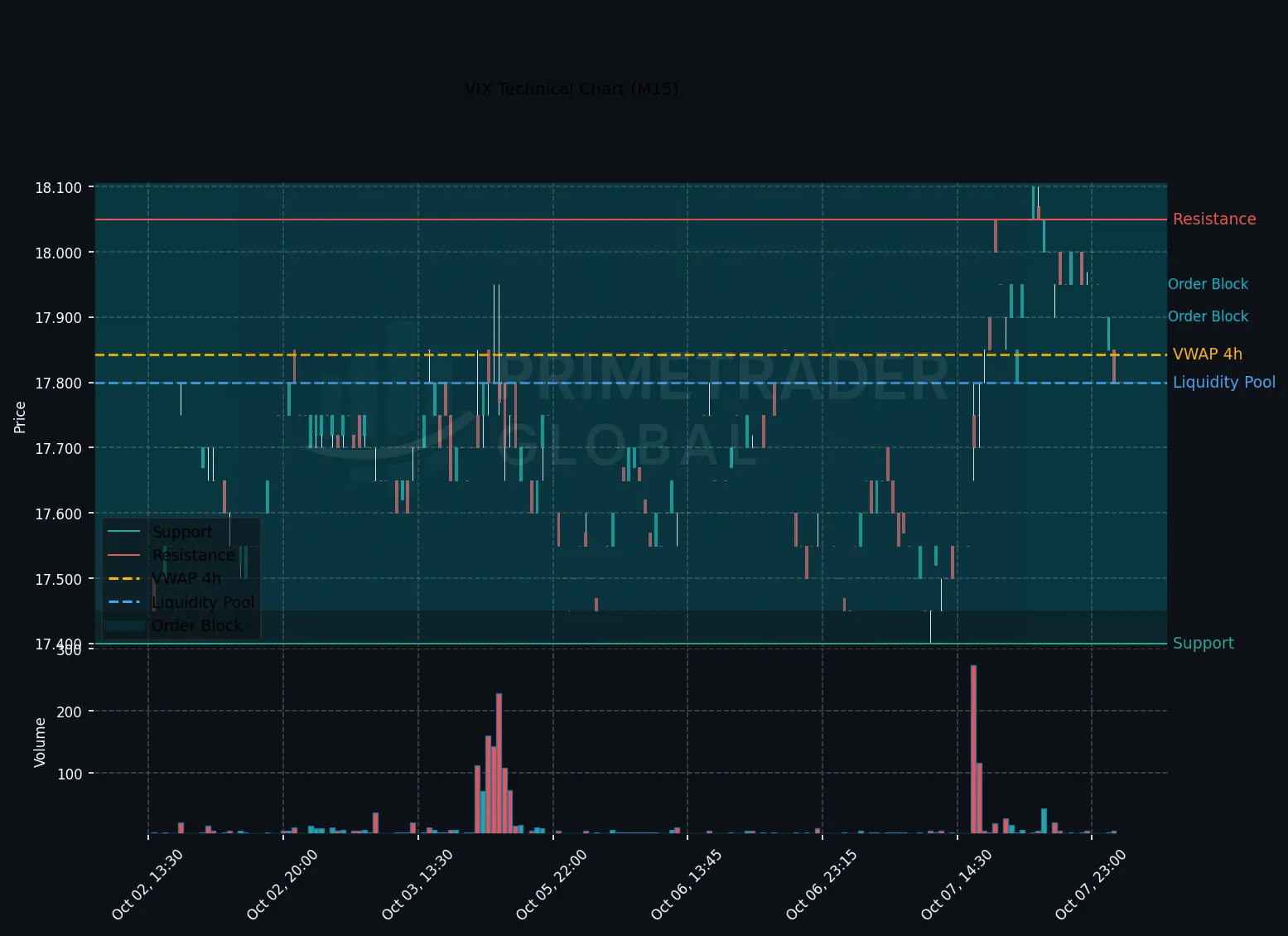
Task: Click the 18.000 price axis label
Action: [58, 253]
